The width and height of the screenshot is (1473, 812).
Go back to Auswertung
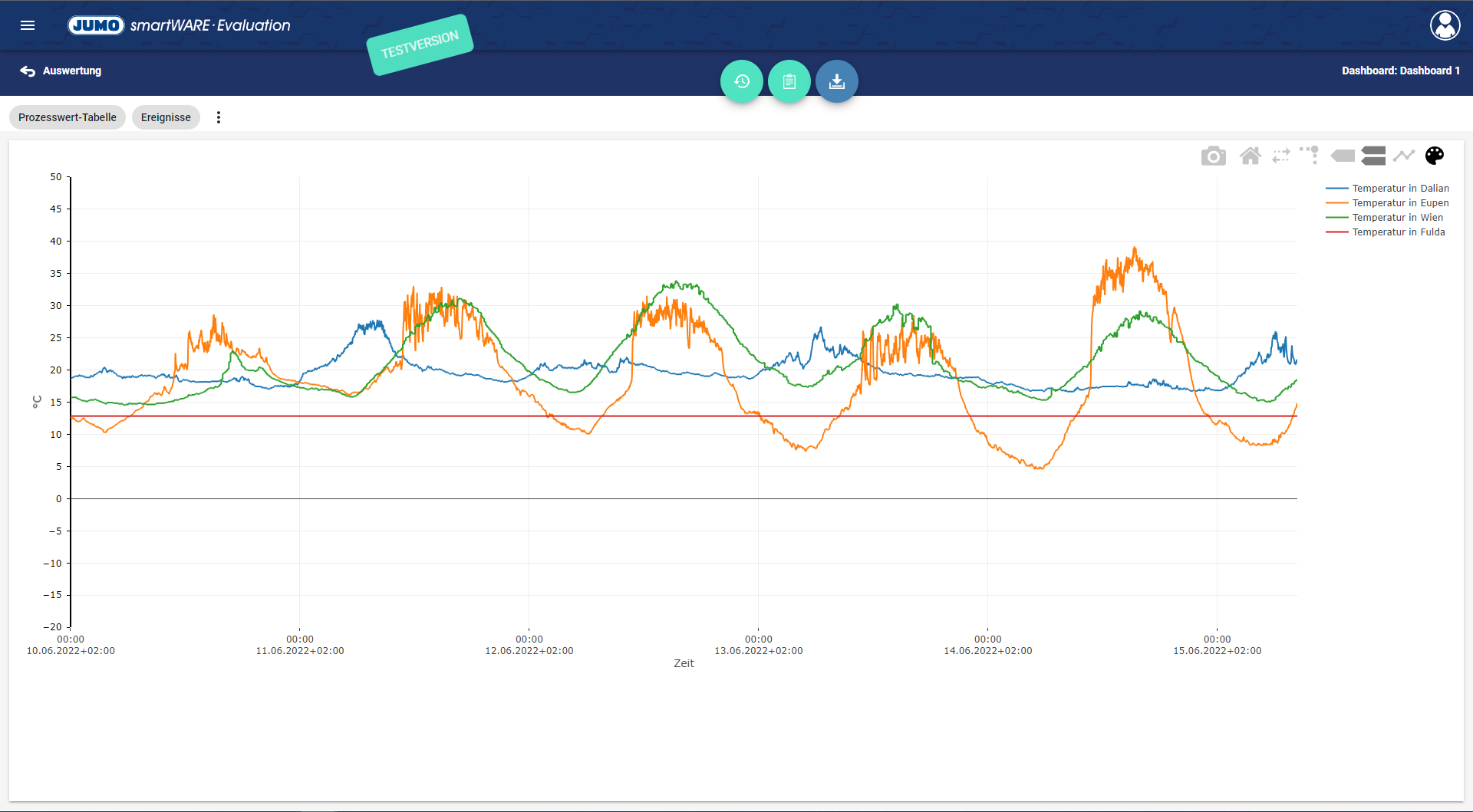point(61,71)
